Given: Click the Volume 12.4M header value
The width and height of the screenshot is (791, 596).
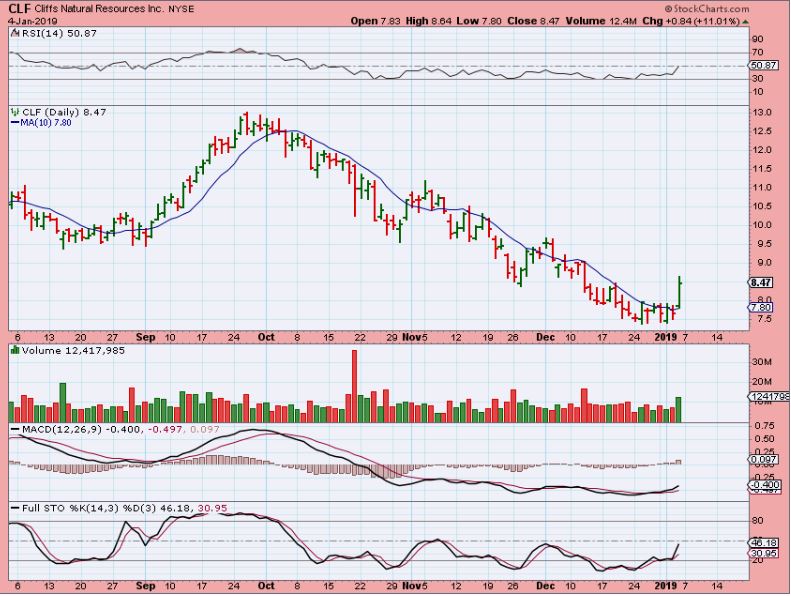Looking at the screenshot, I should [x=601, y=21].
